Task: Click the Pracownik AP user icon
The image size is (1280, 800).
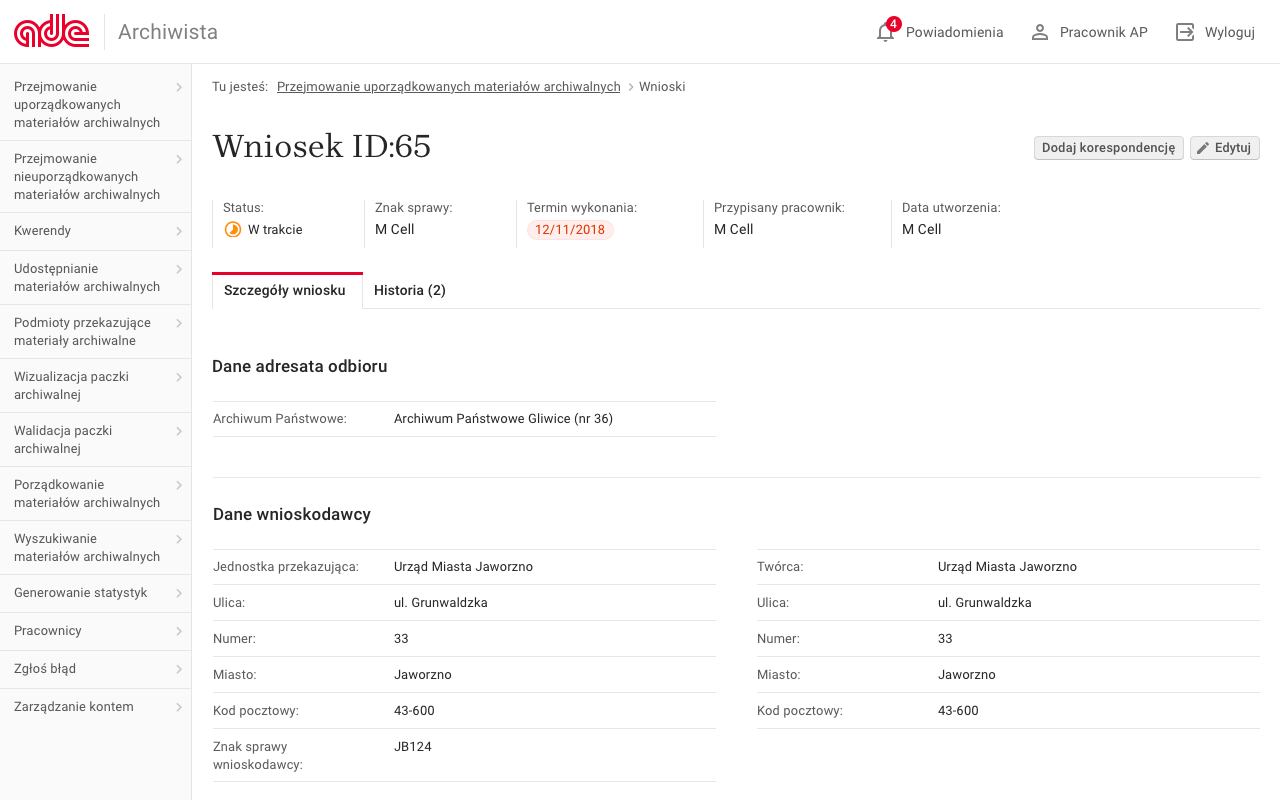Action: (x=1040, y=31)
